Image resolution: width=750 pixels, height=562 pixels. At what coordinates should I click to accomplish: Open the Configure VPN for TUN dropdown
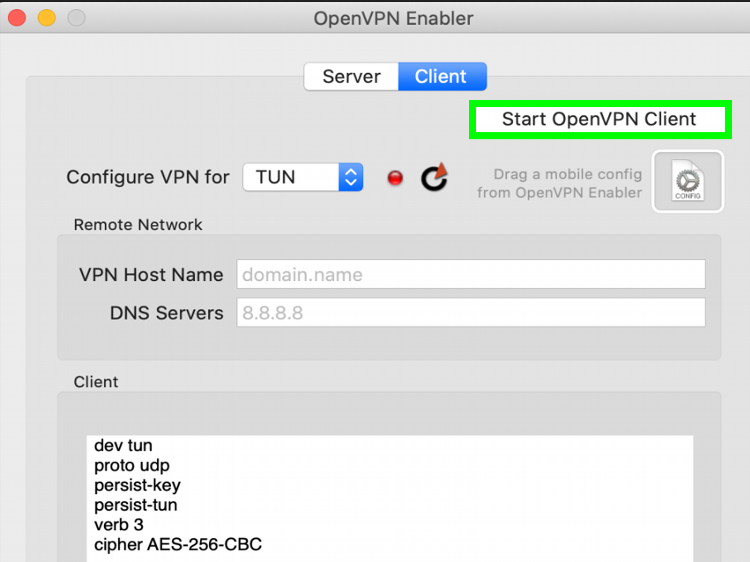[x=303, y=177]
